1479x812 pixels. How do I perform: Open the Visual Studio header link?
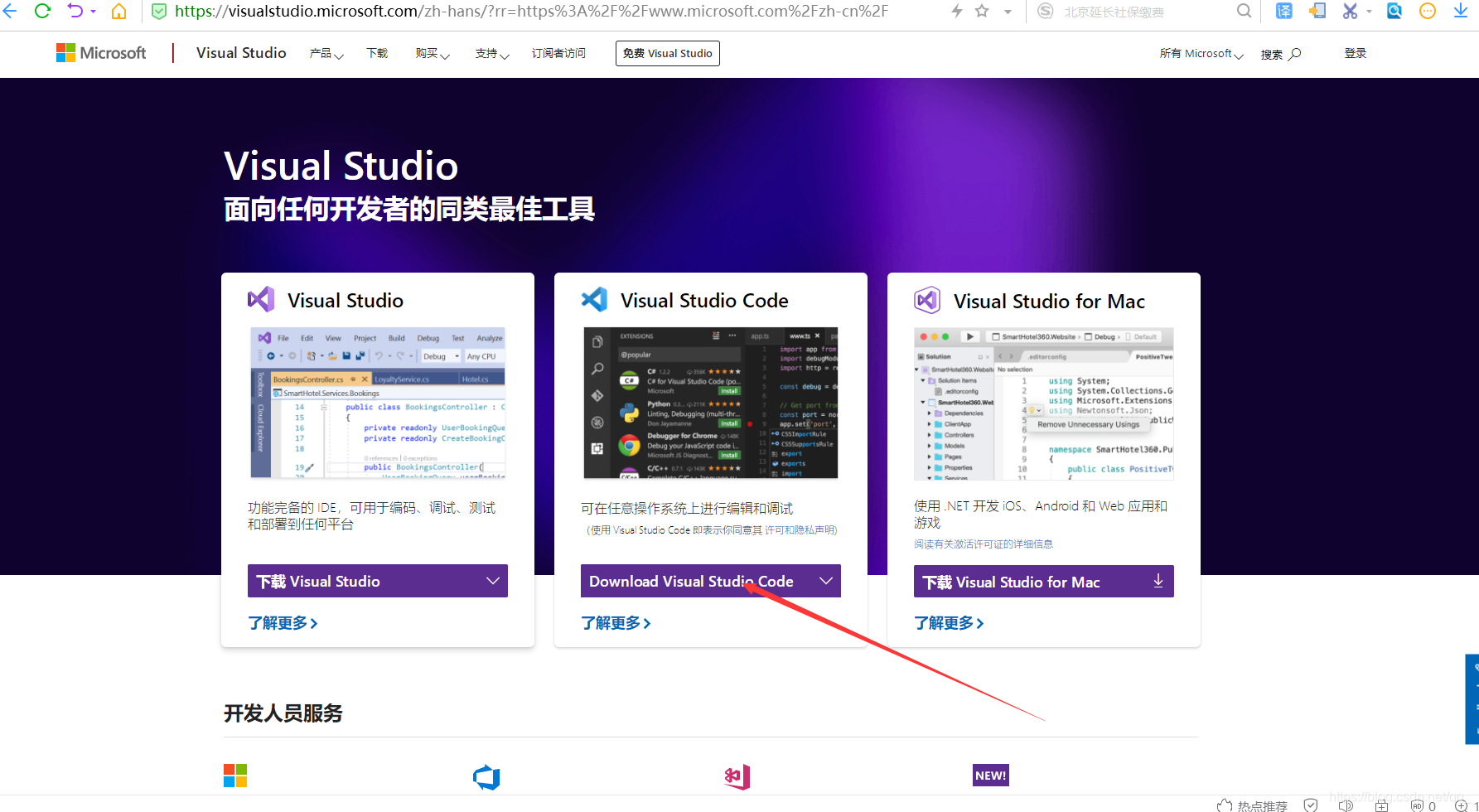pos(241,53)
